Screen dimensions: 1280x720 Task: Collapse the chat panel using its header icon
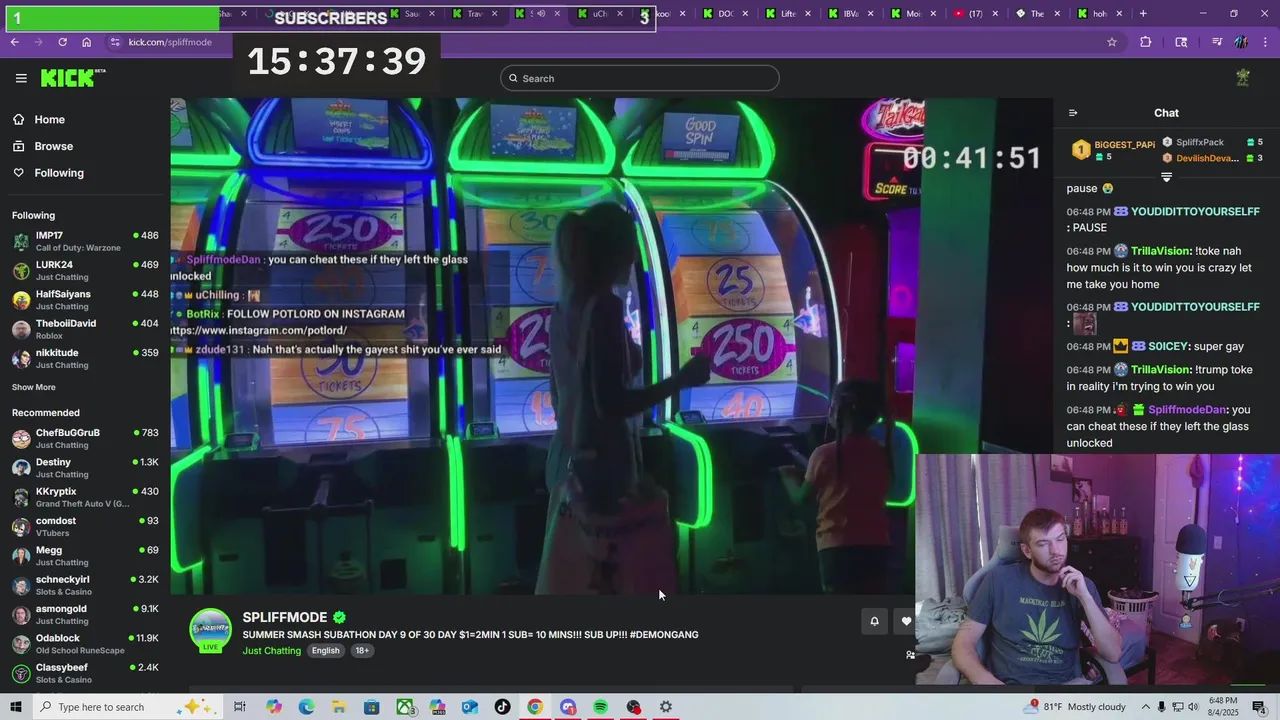click(1073, 113)
